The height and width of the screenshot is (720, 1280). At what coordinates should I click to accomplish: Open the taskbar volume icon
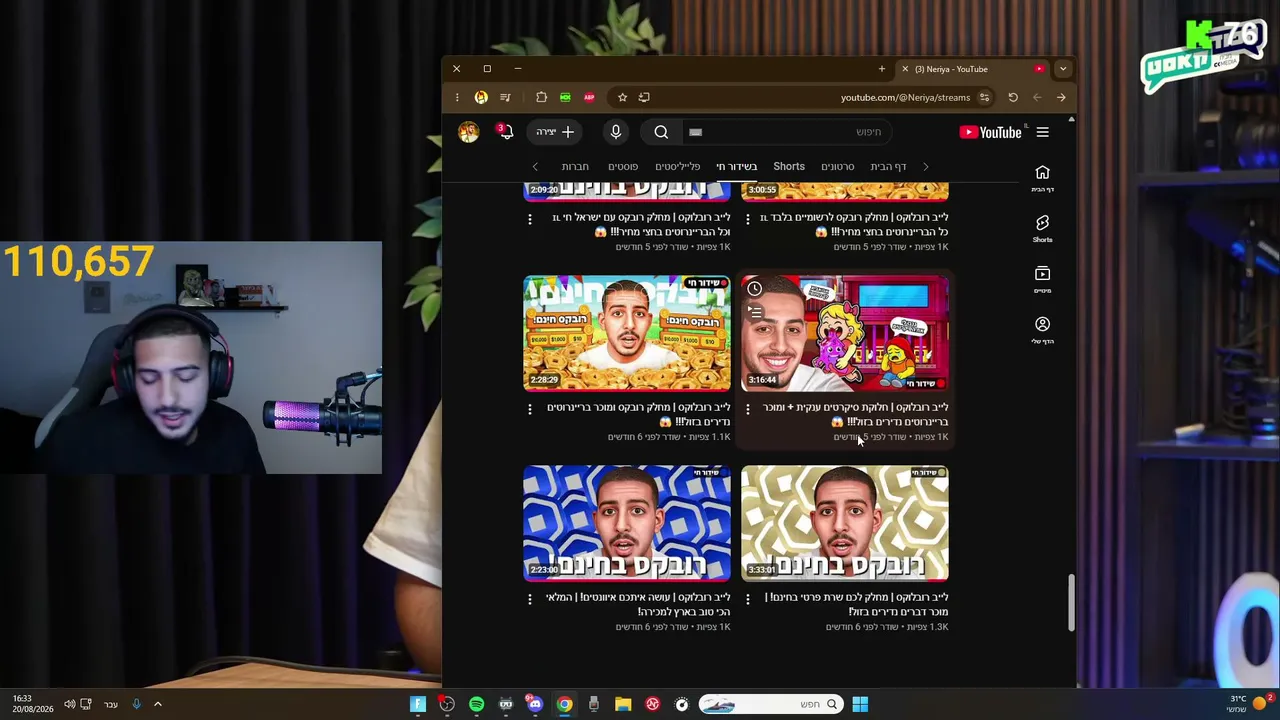(x=69, y=704)
